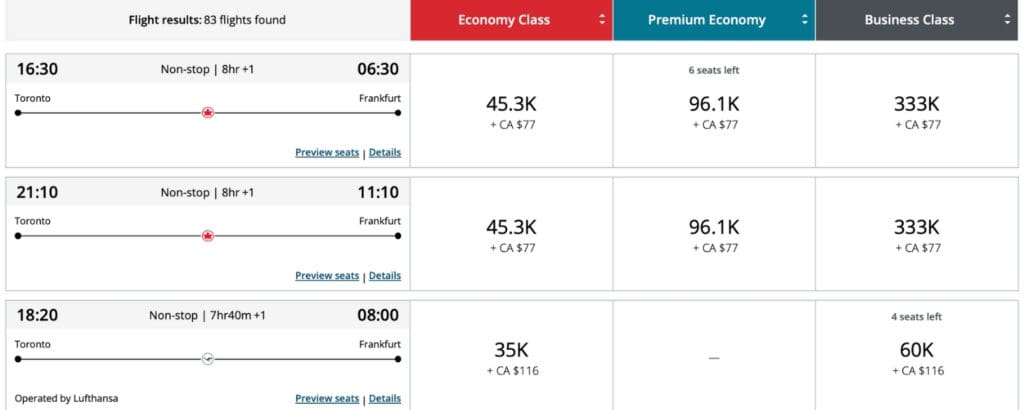Preview seats for the 21:10 flight
This screenshot has height=410, width=1024.
327,276
